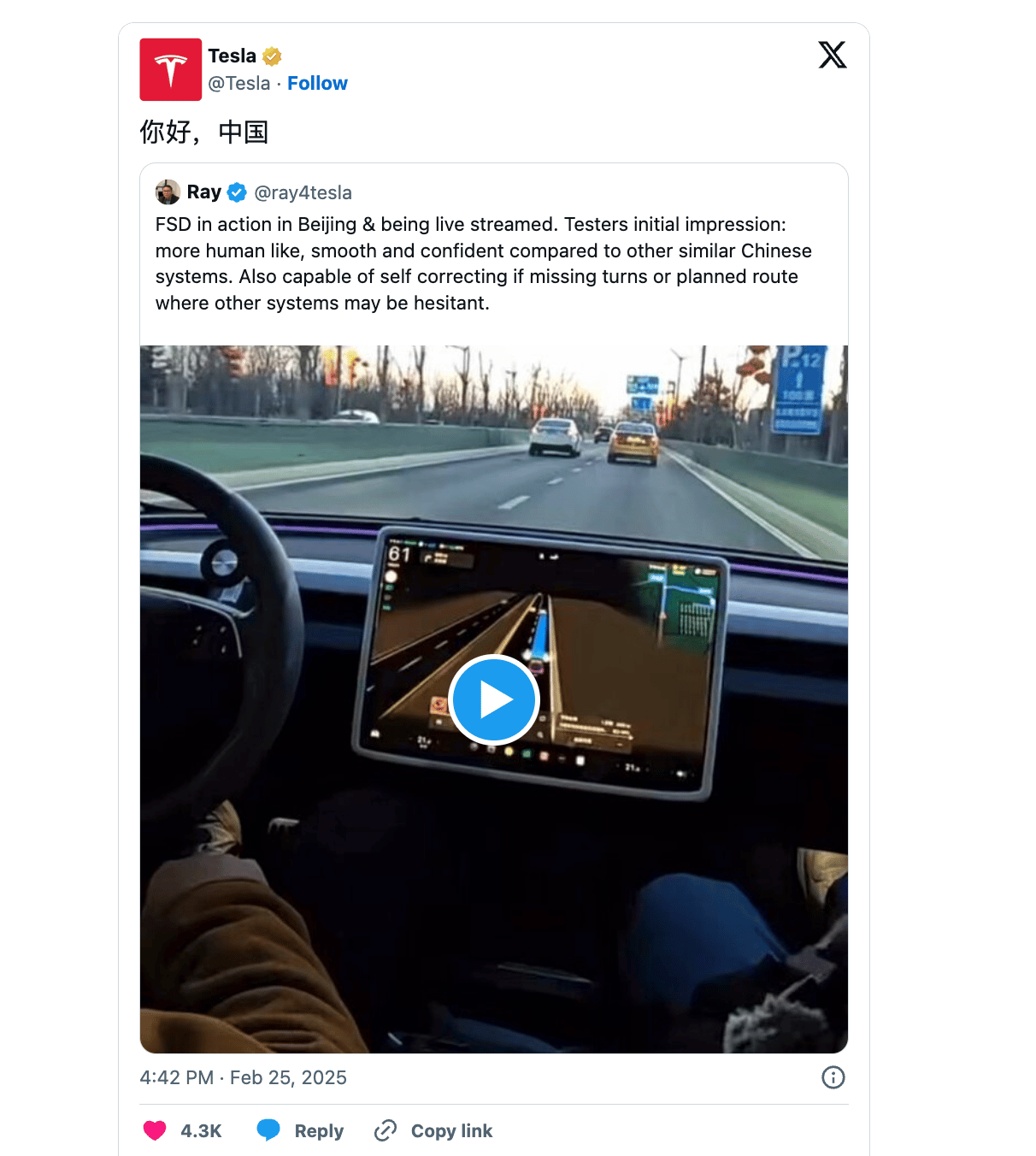Click Ray's blue verified checkmark
Viewport: 1036px width, 1156px height.
tap(238, 192)
